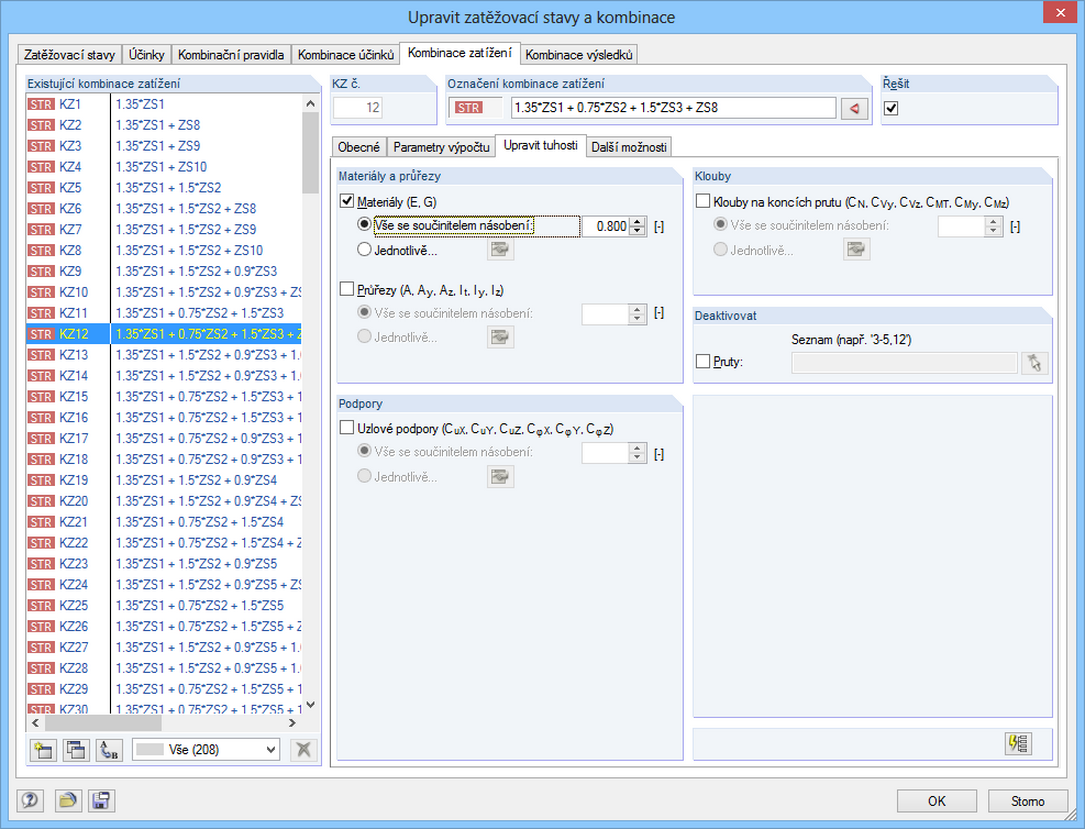Viewport: 1085px width, 829px height.
Task: Close the dialog with the X button
Action: pyautogui.click(x=1060, y=12)
